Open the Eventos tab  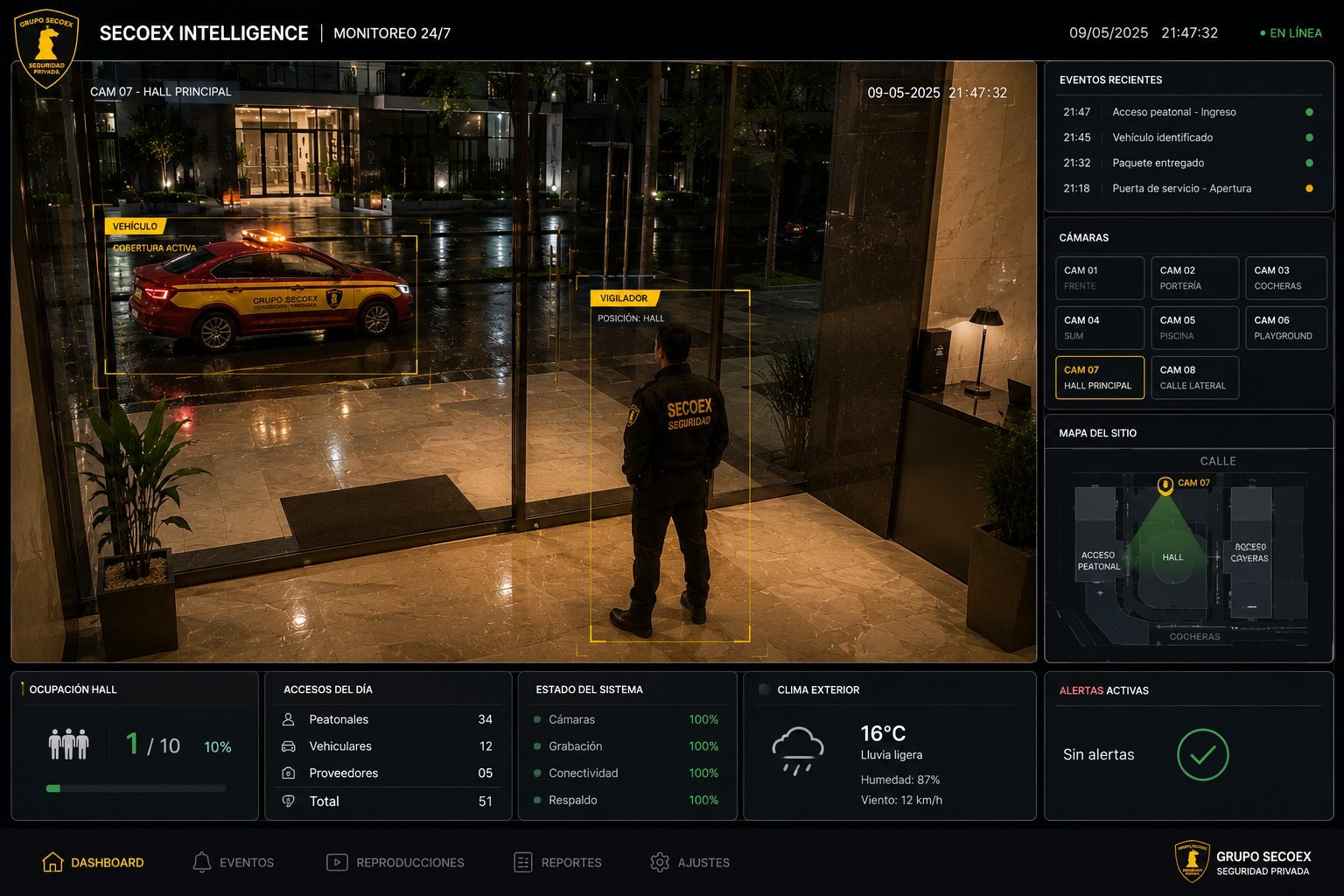click(x=233, y=862)
